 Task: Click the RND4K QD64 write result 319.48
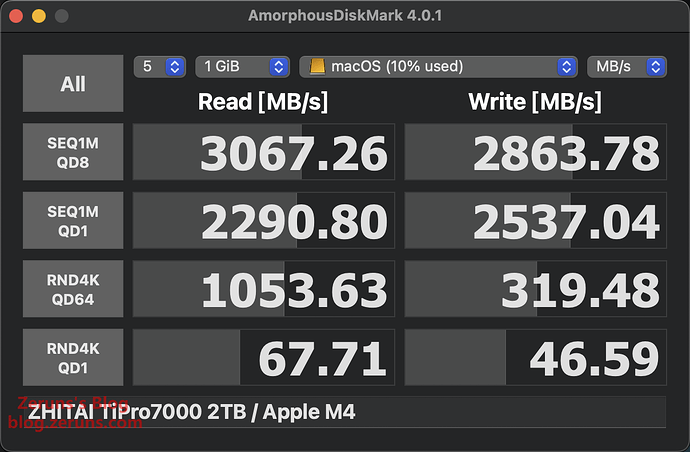pyautogui.click(x=536, y=289)
